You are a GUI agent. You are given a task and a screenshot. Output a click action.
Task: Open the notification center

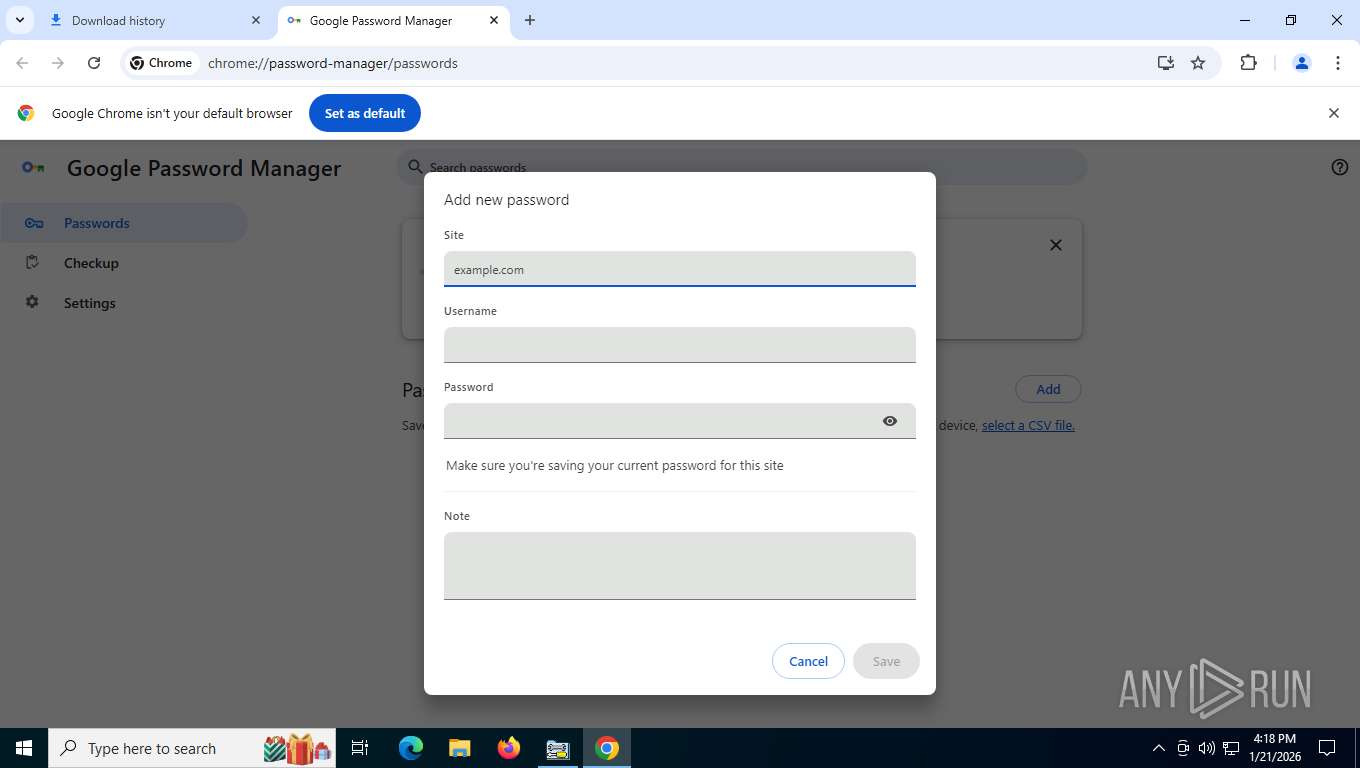1327,748
